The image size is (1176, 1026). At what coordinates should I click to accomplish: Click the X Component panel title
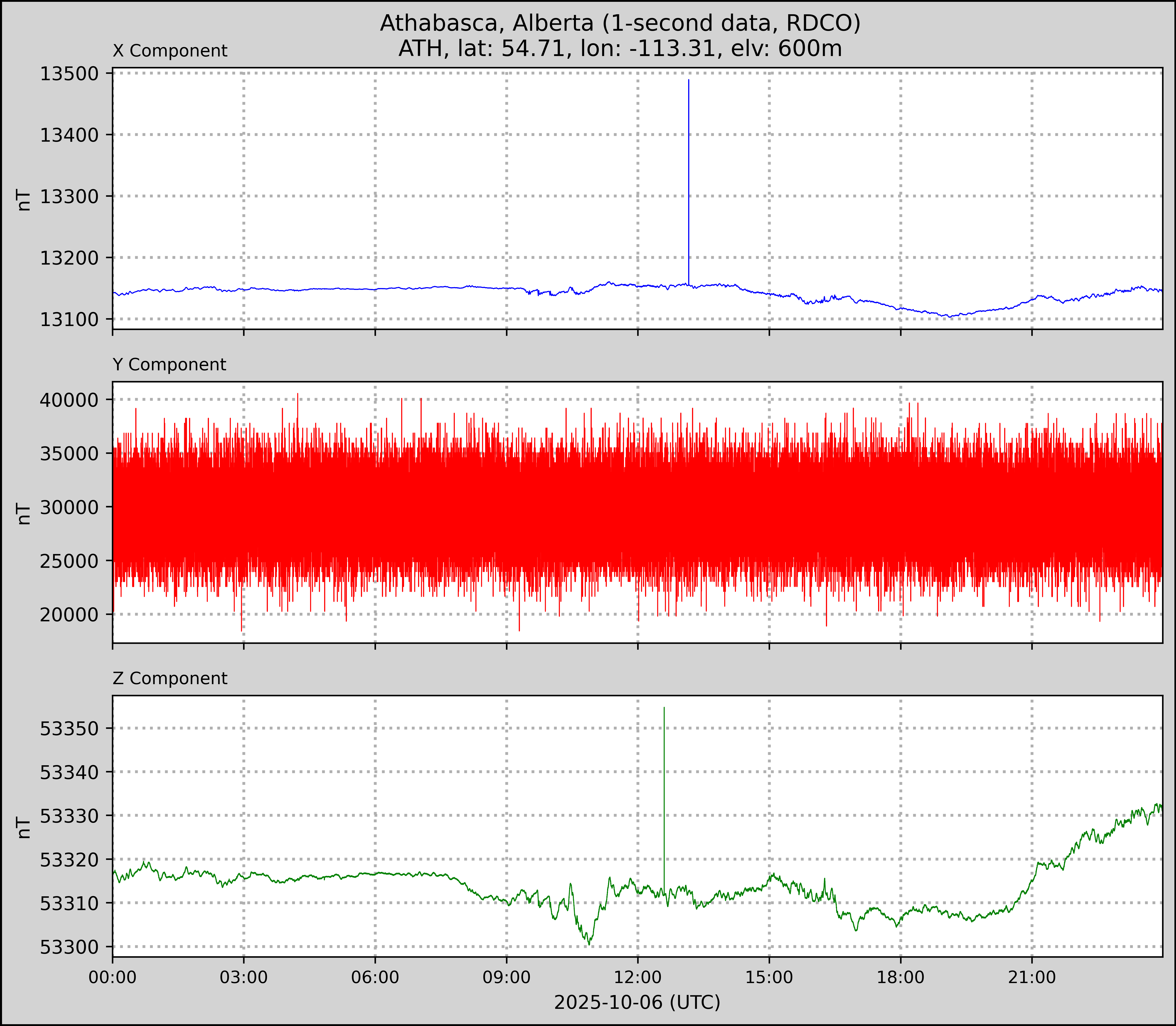(170, 51)
